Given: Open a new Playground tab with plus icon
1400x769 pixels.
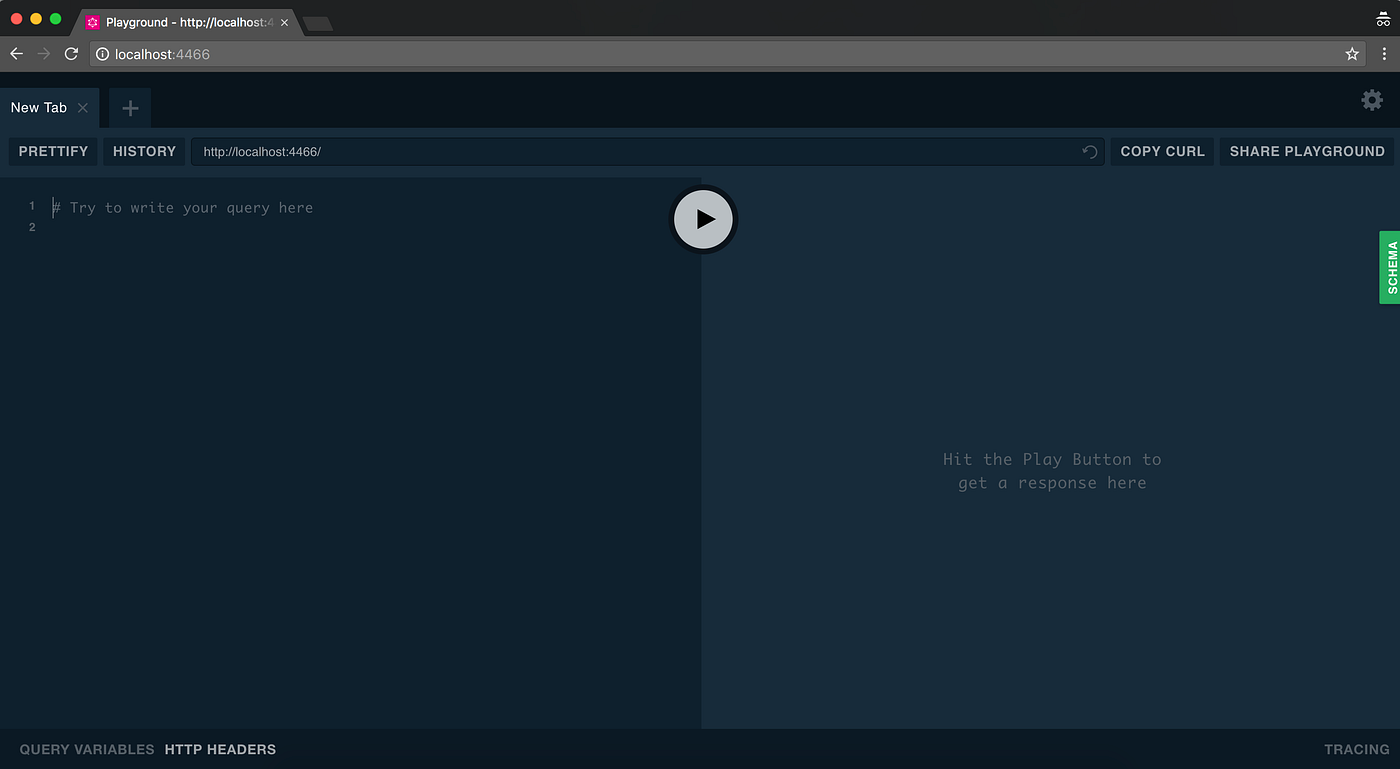Looking at the screenshot, I should (x=129, y=107).
